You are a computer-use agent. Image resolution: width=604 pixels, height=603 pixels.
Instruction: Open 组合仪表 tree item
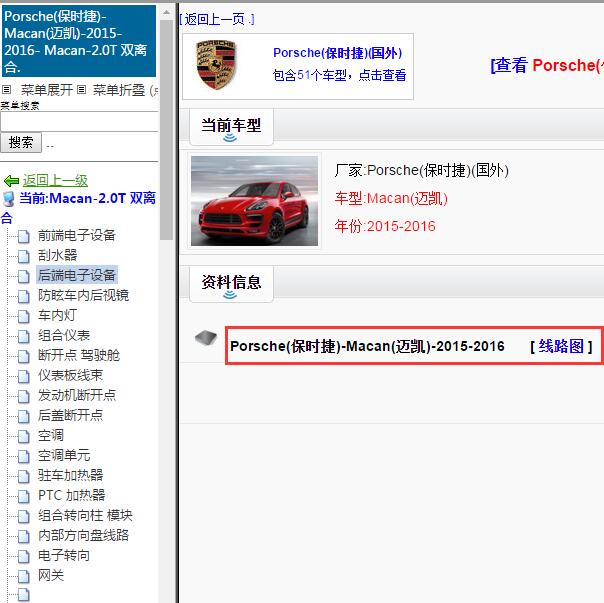tap(64, 335)
